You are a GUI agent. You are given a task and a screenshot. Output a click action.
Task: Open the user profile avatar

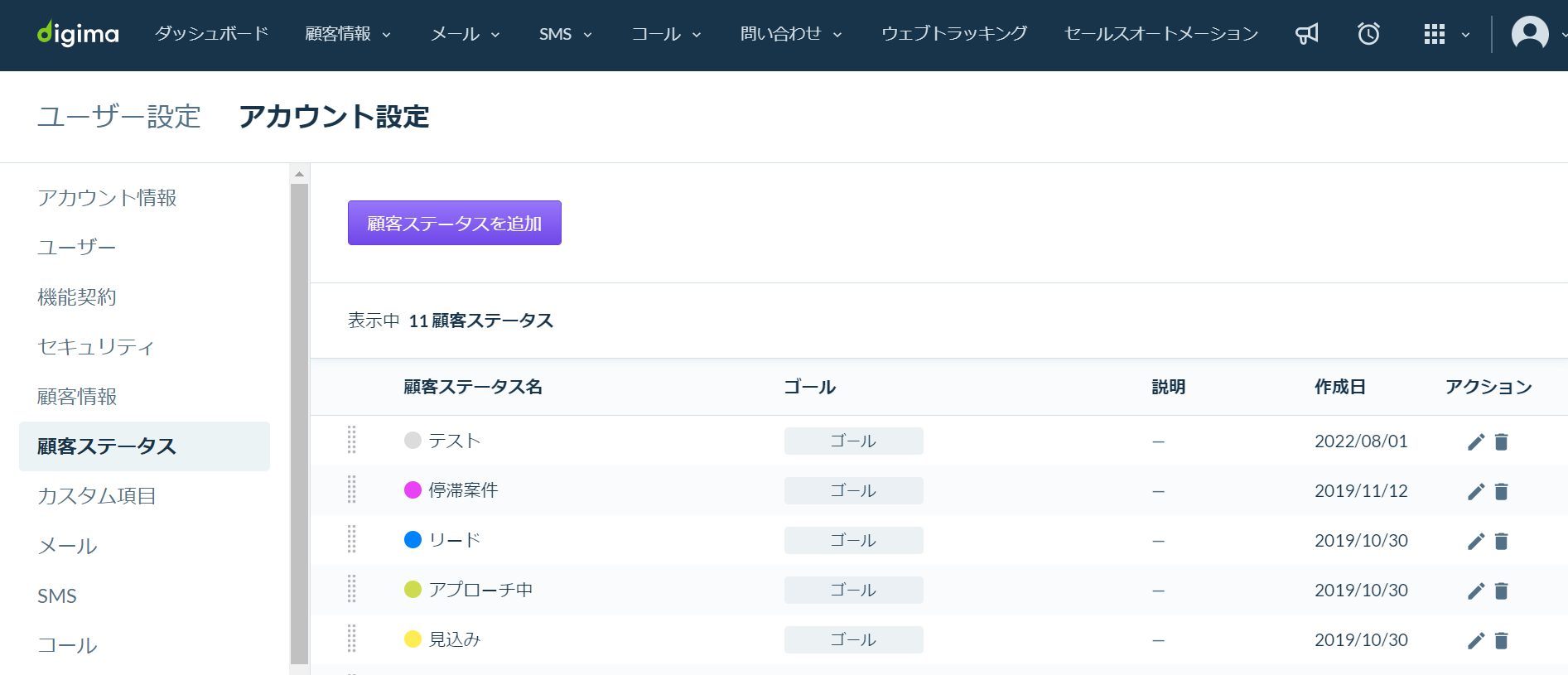click(1530, 34)
